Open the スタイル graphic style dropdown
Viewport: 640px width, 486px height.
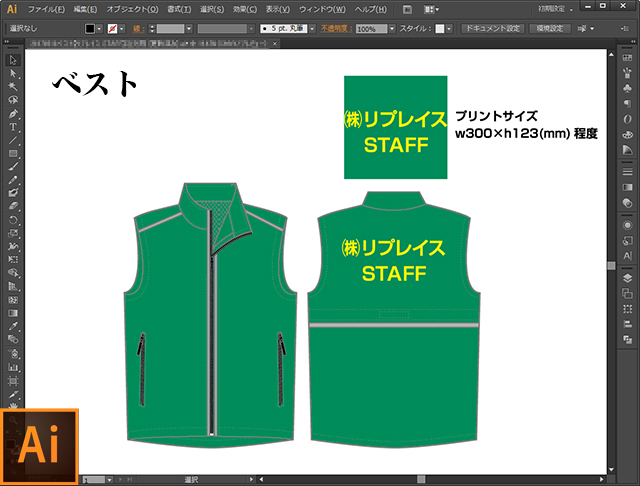(449, 29)
